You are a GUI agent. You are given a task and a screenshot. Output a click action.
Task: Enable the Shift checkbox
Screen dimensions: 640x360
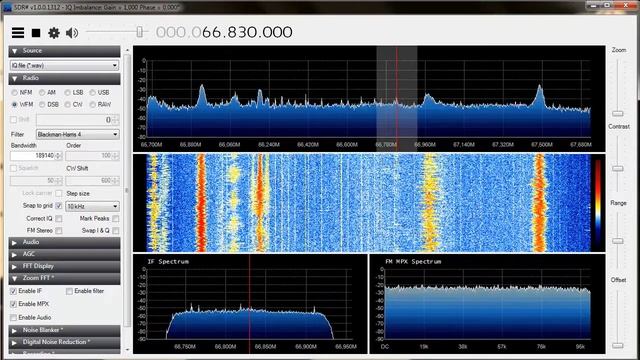(14, 120)
